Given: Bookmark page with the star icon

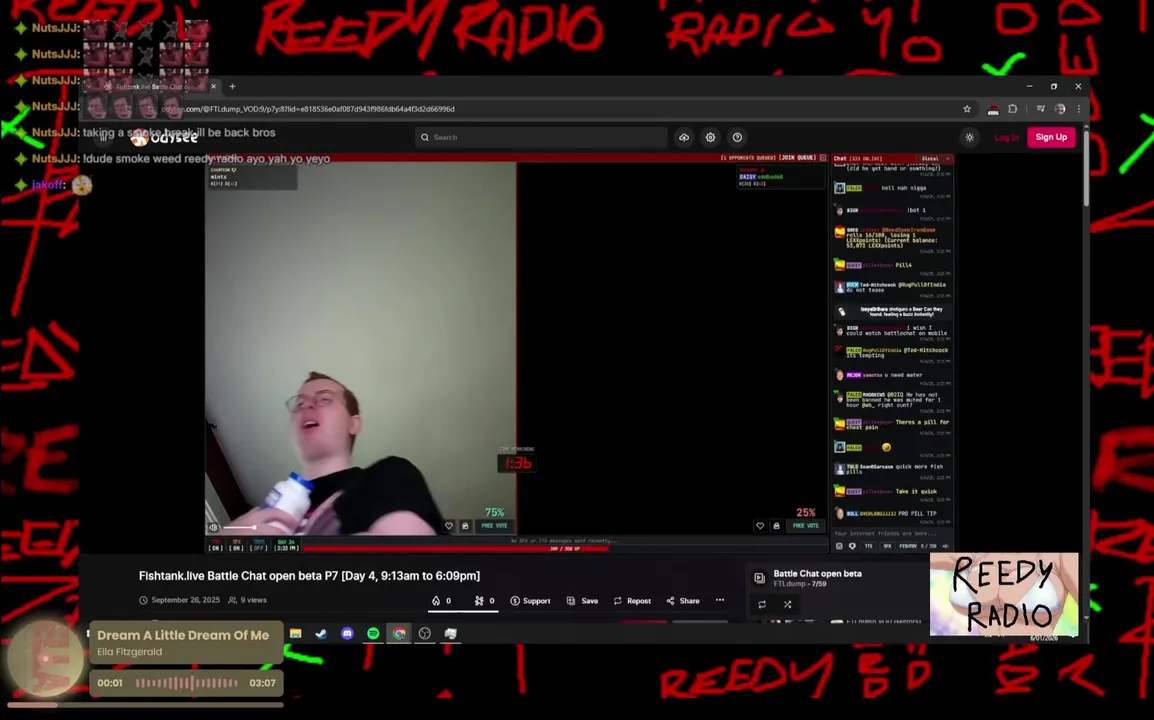Looking at the screenshot, I should pyautogui.click(x=966, y=109).
